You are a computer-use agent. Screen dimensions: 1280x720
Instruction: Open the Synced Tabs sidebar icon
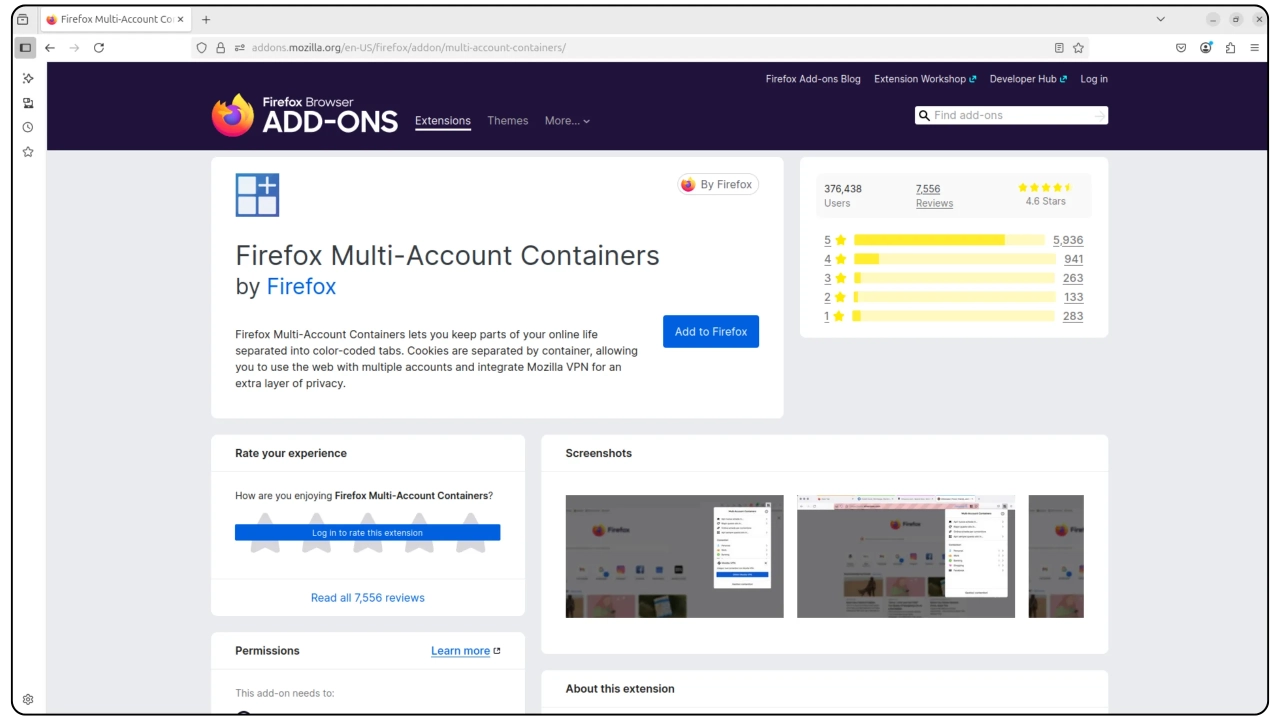[28, 103]
